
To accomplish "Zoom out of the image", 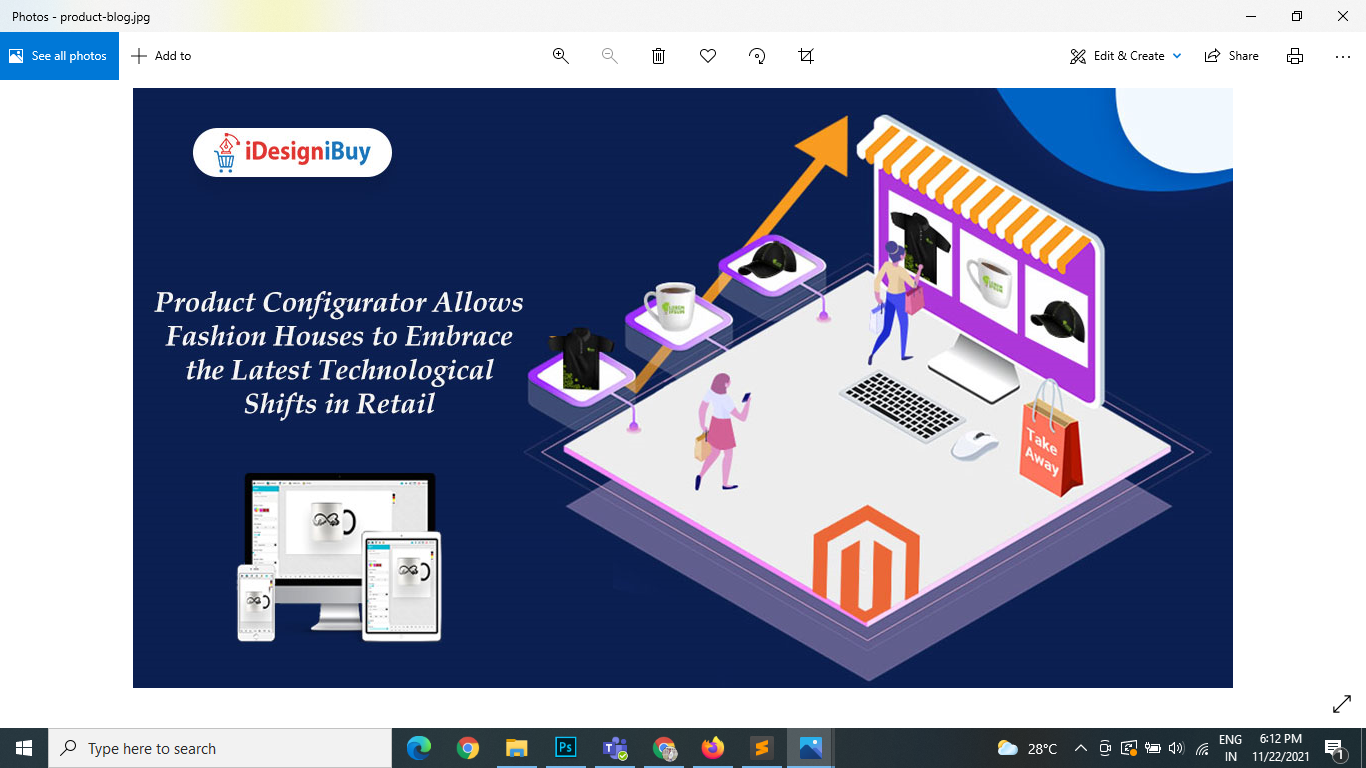I will tap(609, 56).
